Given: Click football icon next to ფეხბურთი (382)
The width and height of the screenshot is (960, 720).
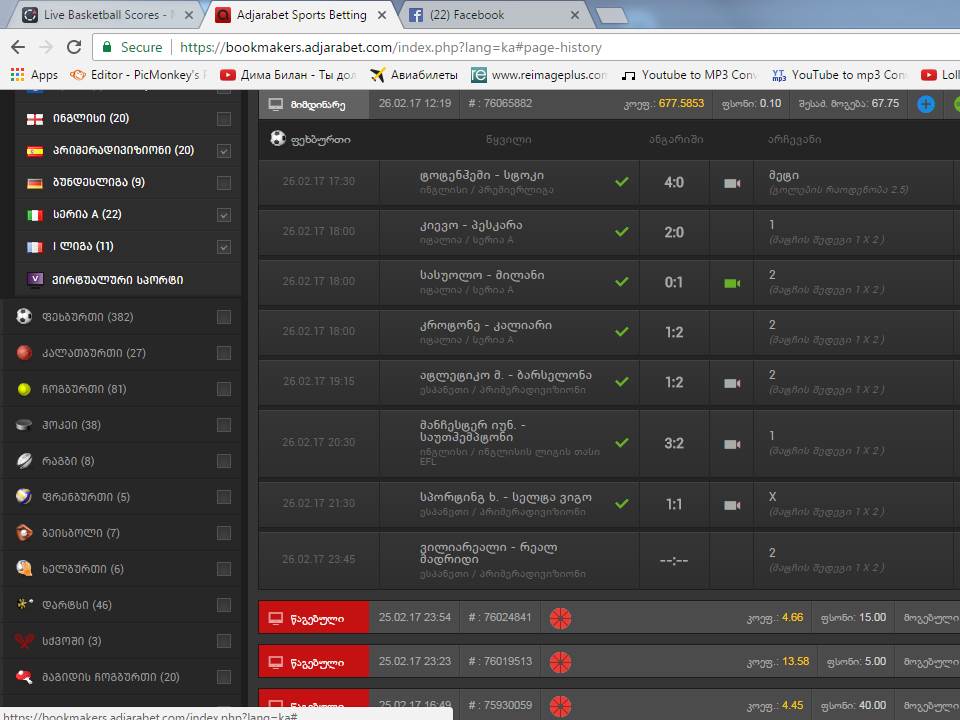Looking at the screenshot, I should pos(24,317).
